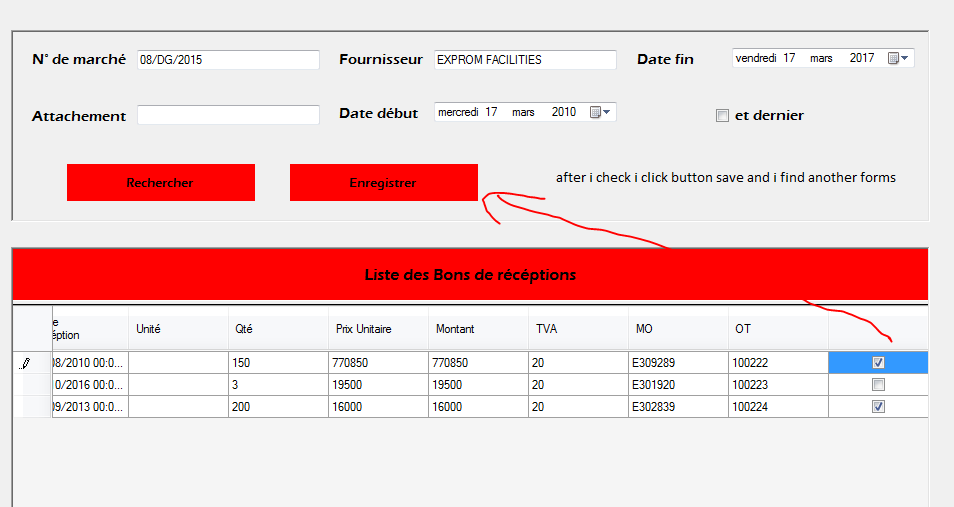Click the OT column header

coord(778,329)
